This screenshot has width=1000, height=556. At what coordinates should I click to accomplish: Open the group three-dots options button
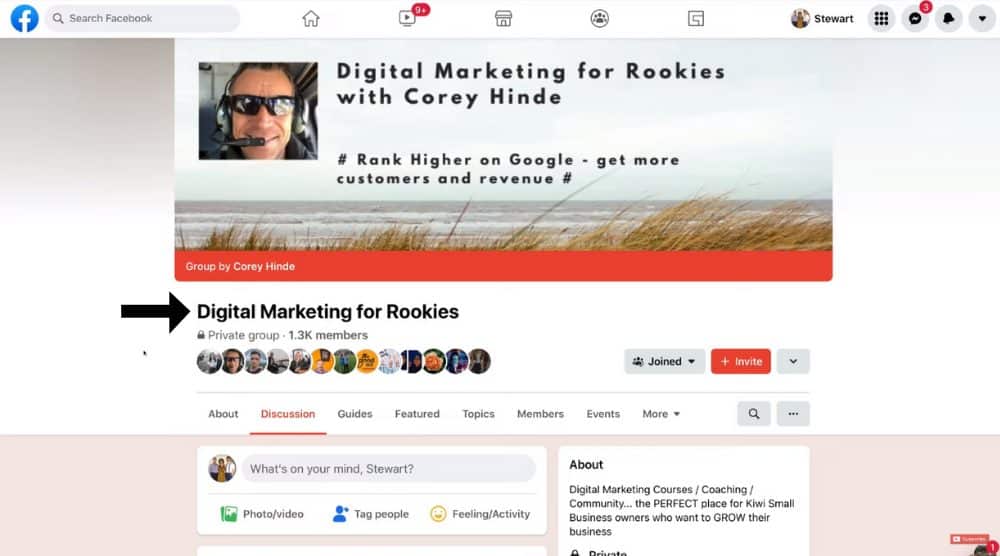coord(793,414)
